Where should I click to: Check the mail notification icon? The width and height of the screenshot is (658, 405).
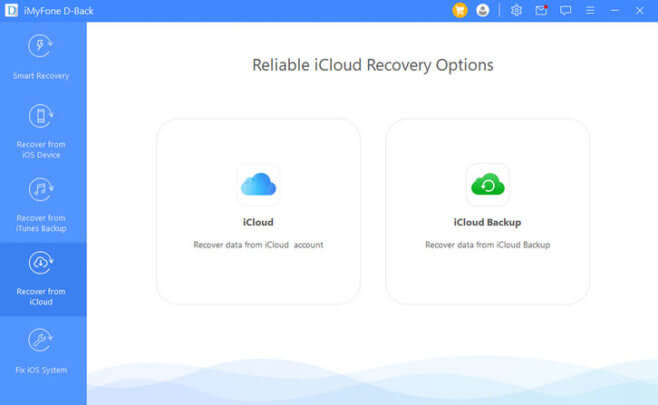tap(541, 10)
